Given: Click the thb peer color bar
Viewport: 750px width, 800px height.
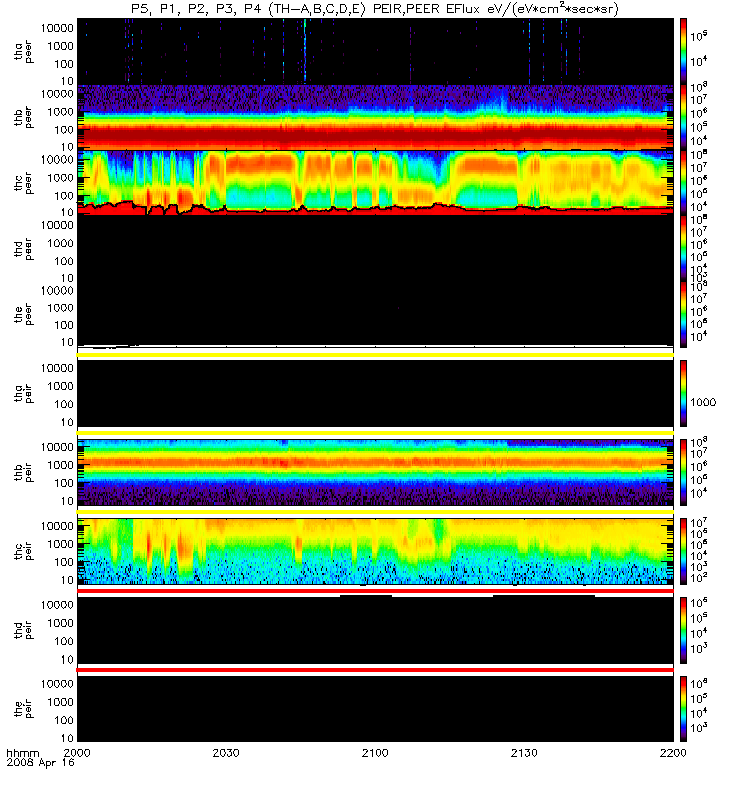Looking at the screenshot, I should [683, 117].
